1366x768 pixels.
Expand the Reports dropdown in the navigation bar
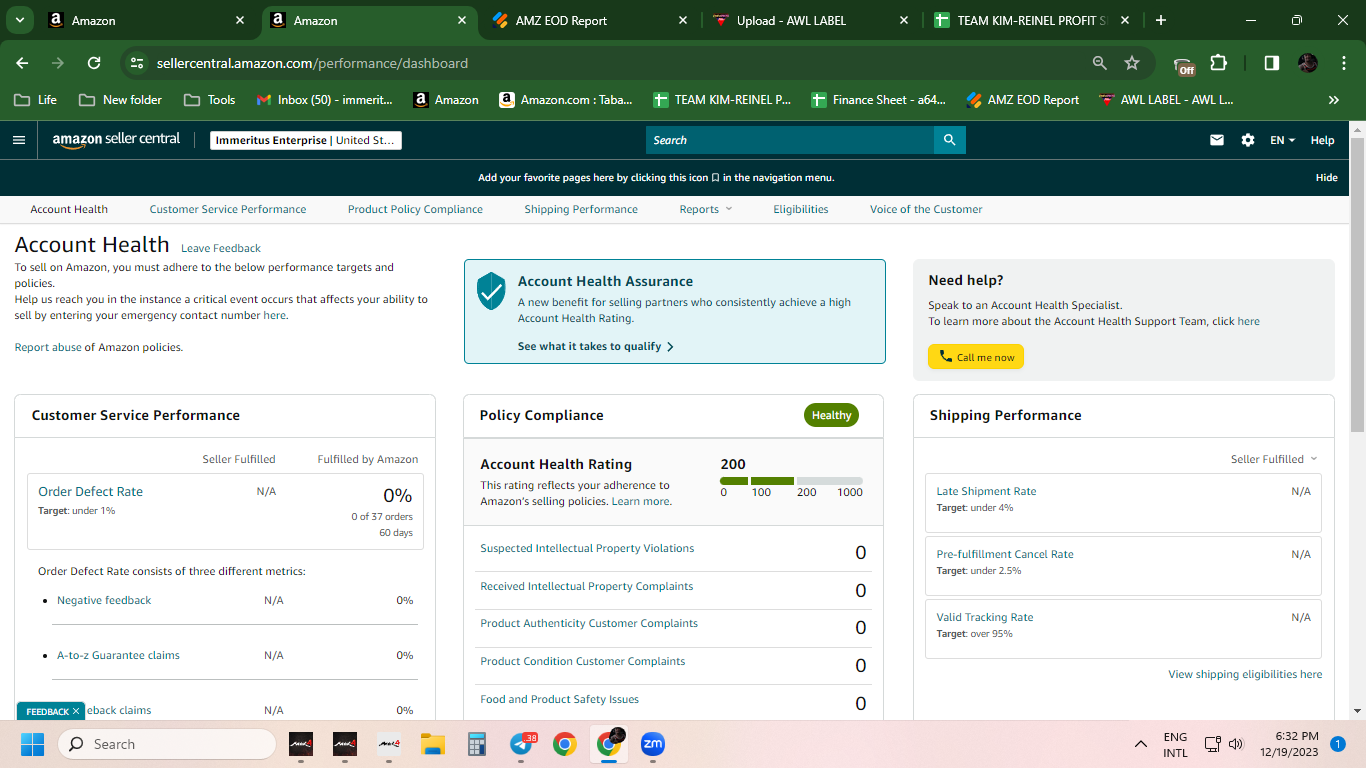(706, 209)
